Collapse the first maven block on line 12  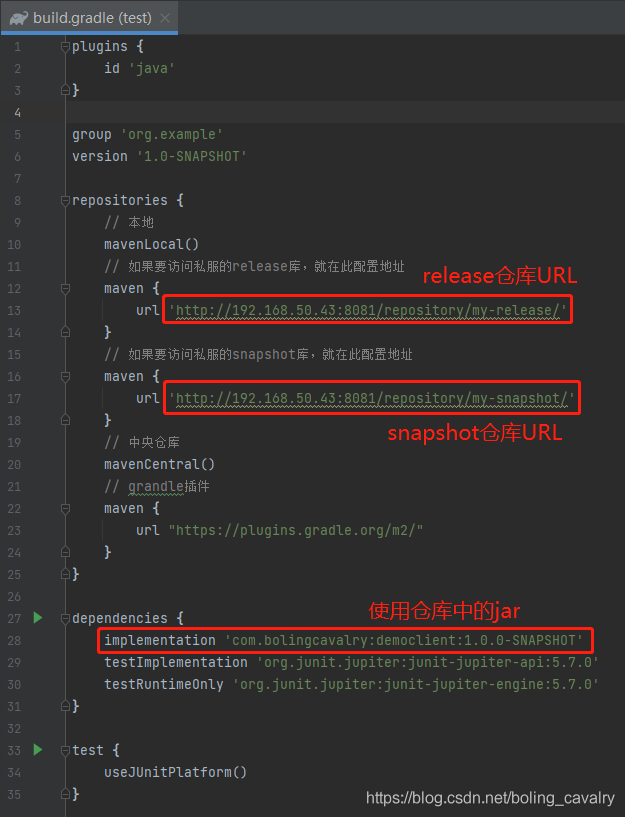[x=65, y=288]
